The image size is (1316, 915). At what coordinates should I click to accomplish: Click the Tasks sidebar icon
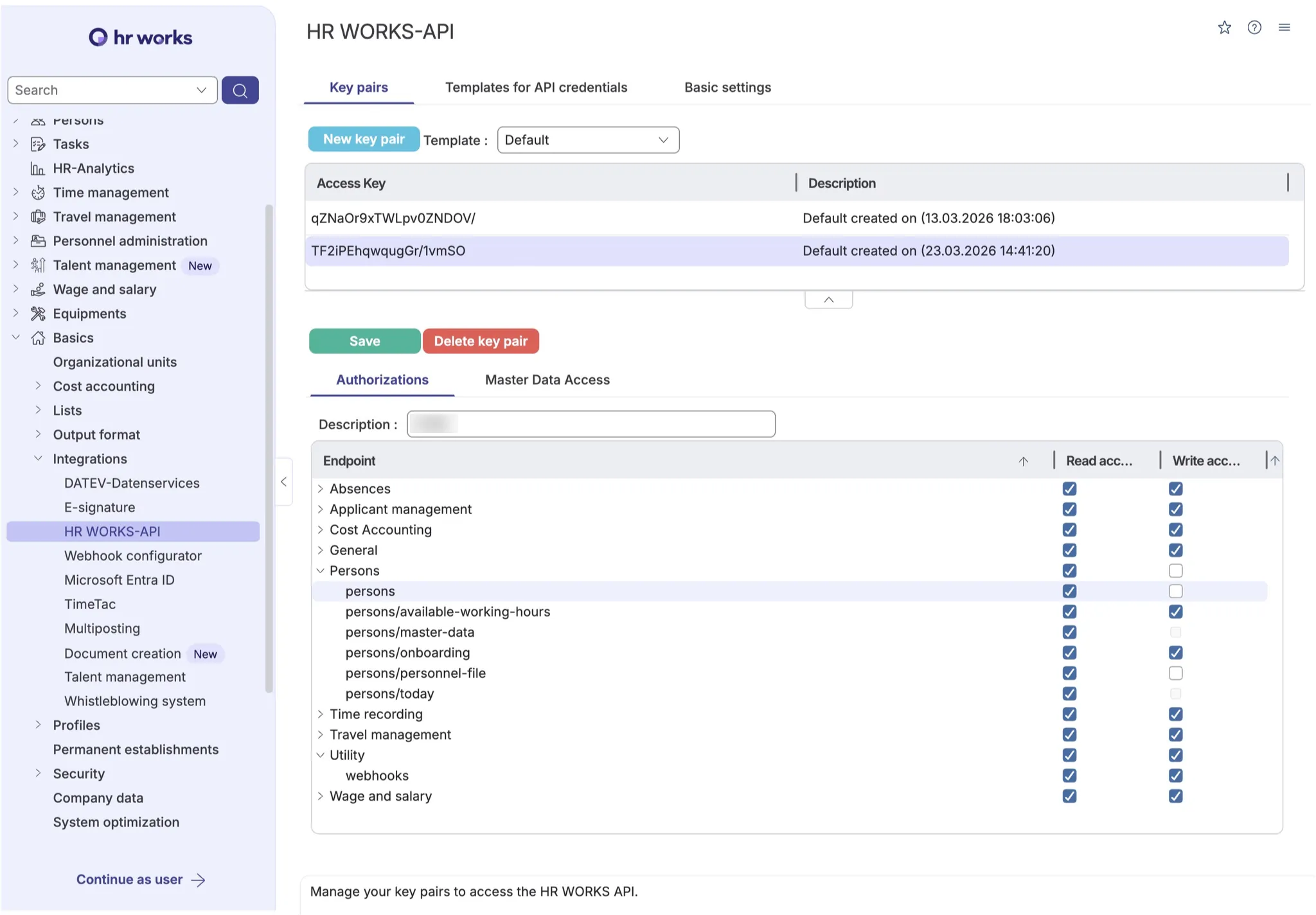pos(38,144)
